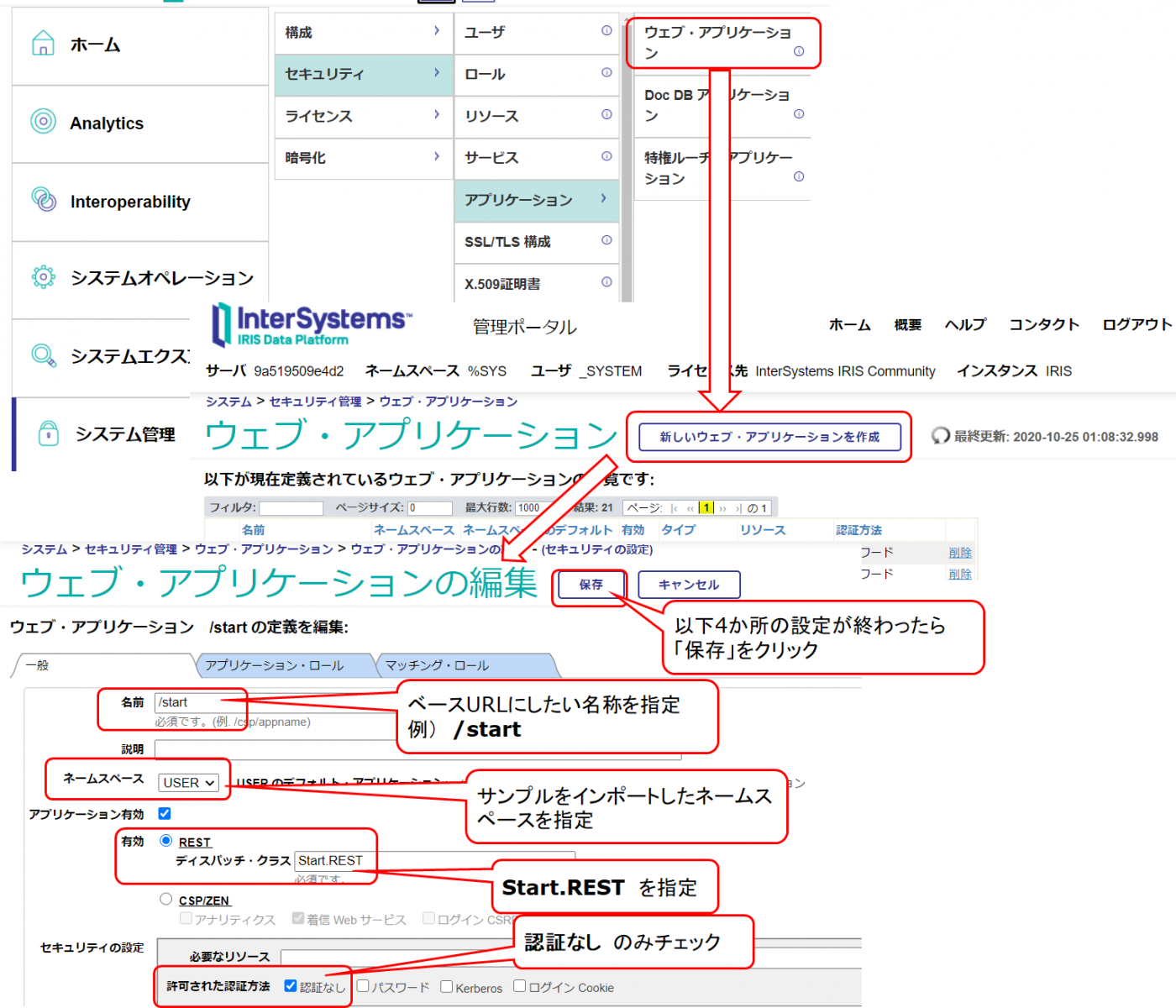
Task: Click the 保存 button
Action: coord(591,585)
